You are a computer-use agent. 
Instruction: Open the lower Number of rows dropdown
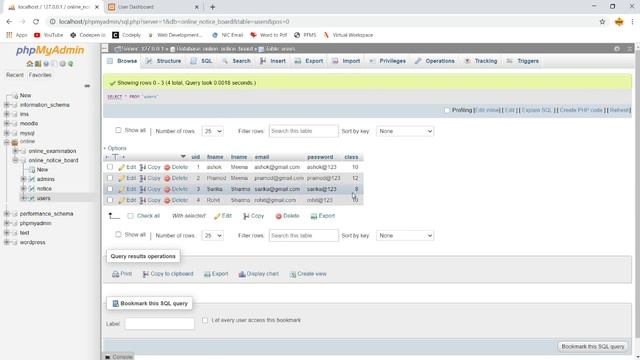[x=213, y=236]
